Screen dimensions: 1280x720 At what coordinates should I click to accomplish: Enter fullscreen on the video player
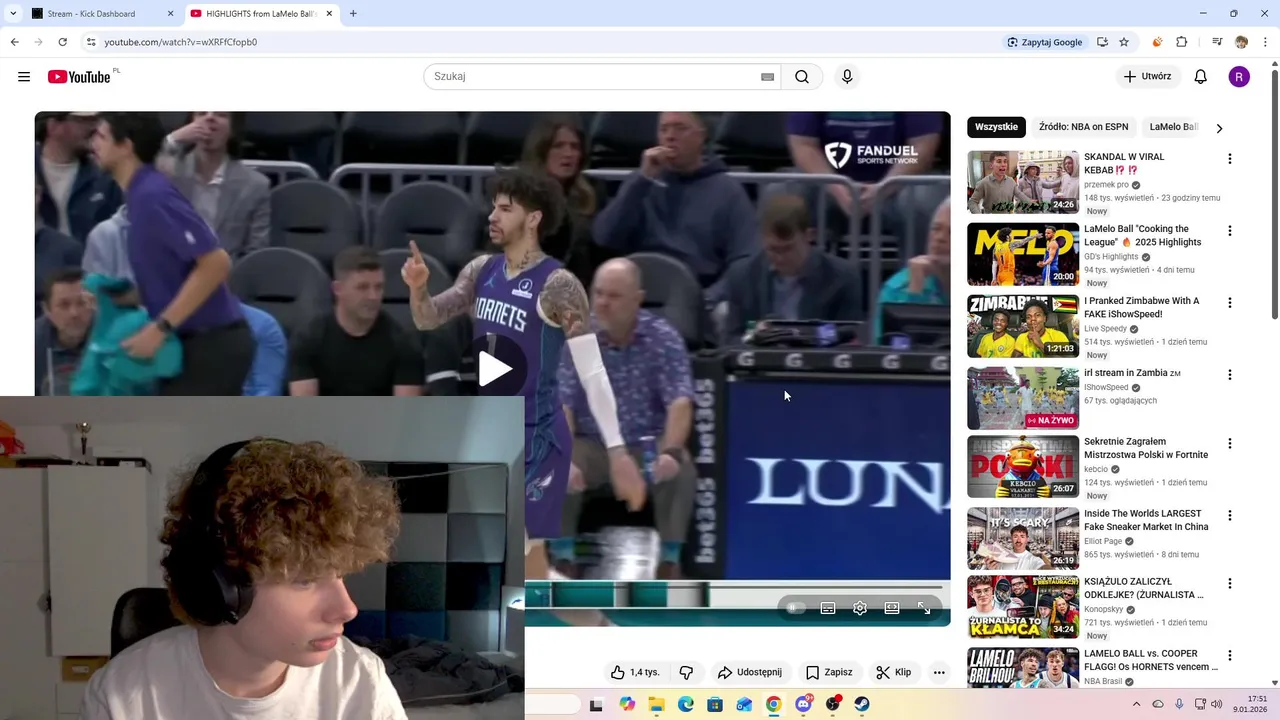coord(924,608)
